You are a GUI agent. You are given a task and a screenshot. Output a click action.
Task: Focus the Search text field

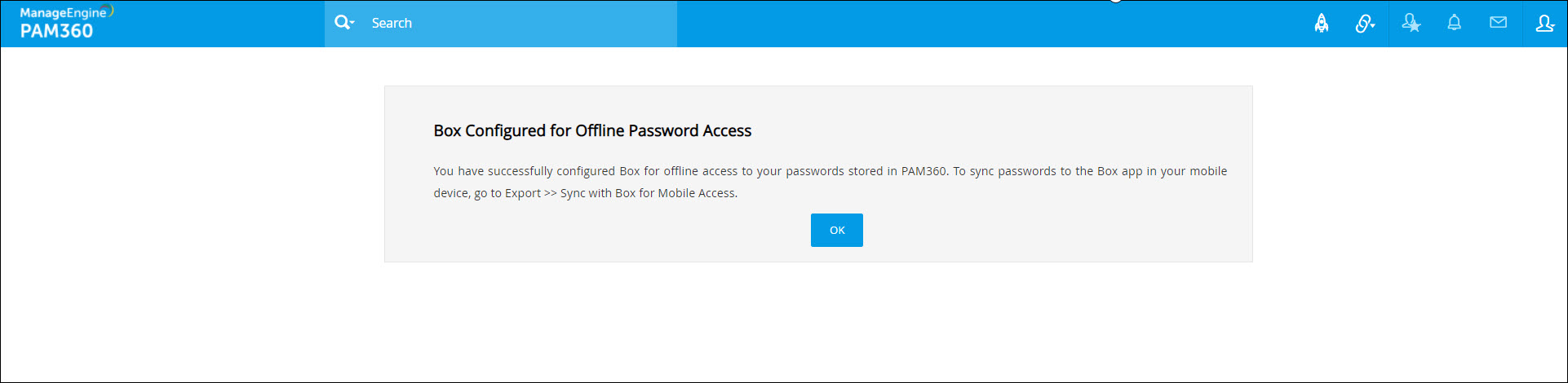pyautogui.click(x=522, y=23)
